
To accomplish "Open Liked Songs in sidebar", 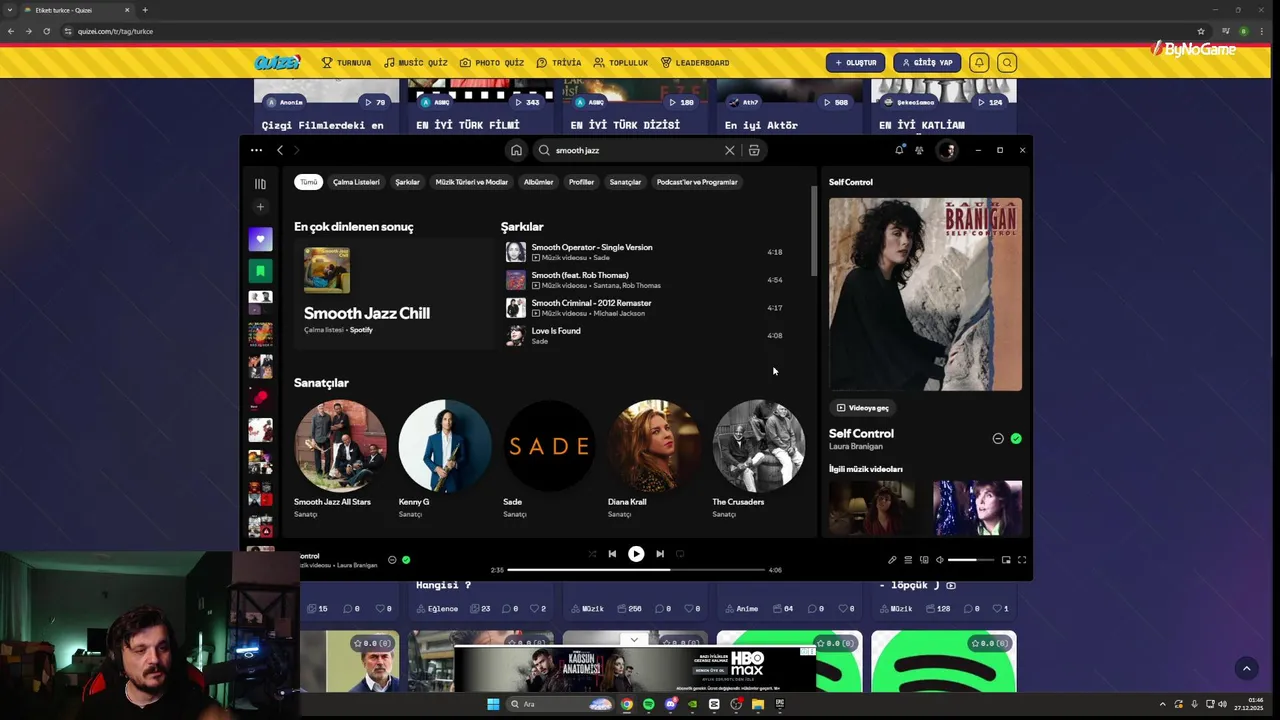I will point(260,239).
